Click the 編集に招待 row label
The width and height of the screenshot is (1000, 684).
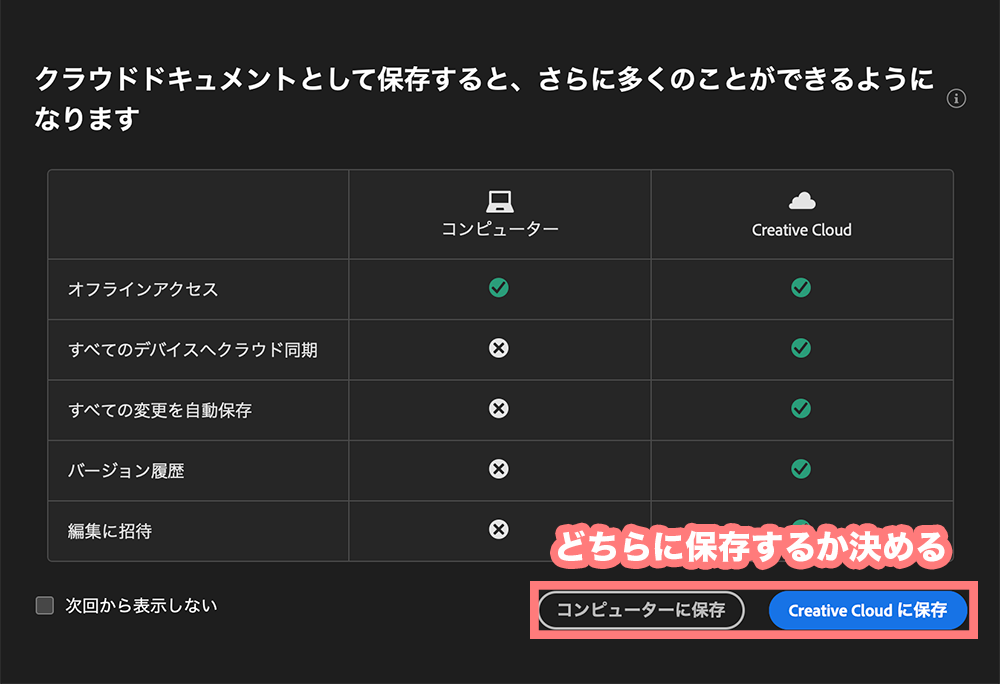tap(110, 531)
